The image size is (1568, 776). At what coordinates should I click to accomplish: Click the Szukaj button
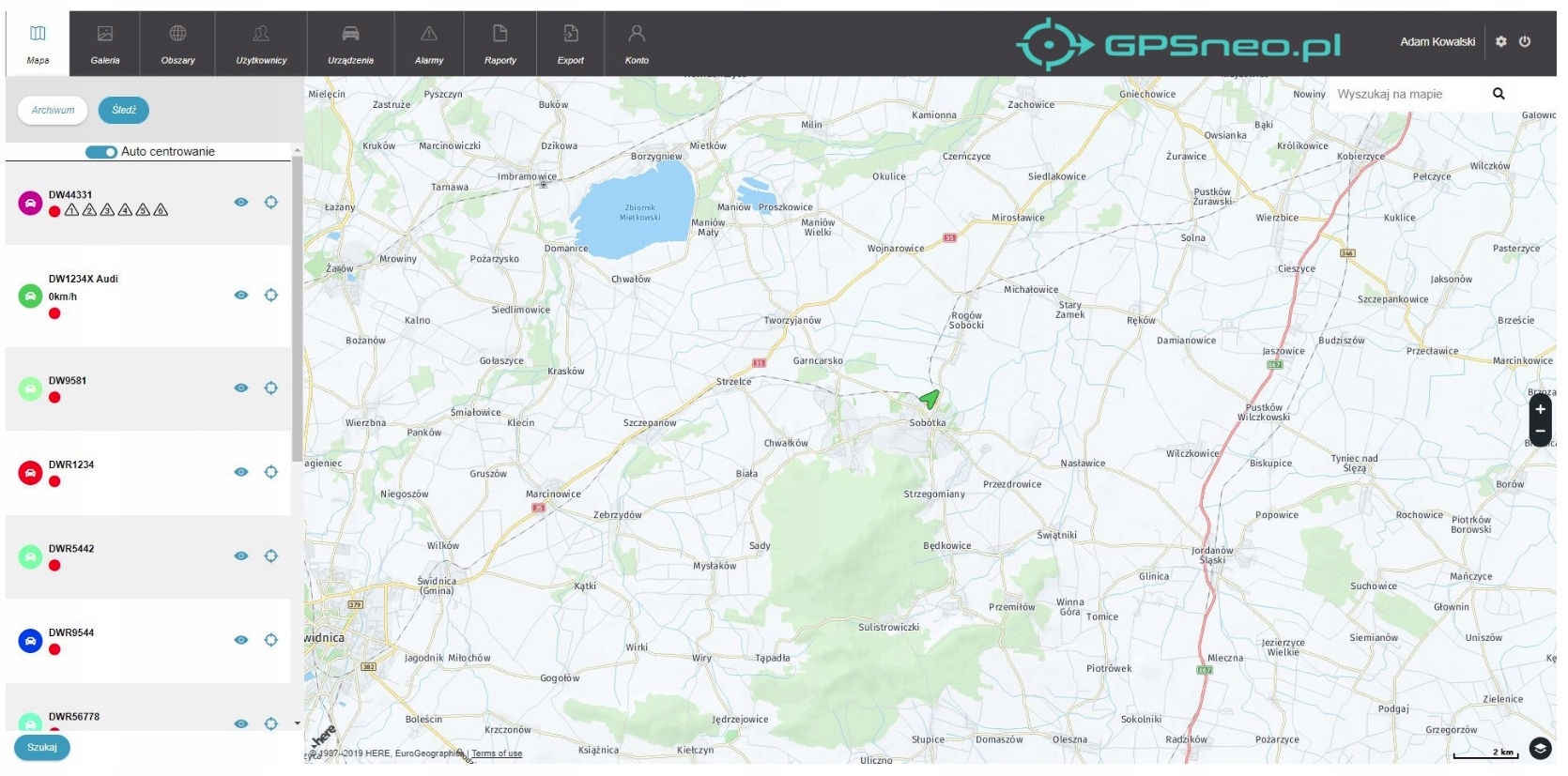tap(42, 748)
